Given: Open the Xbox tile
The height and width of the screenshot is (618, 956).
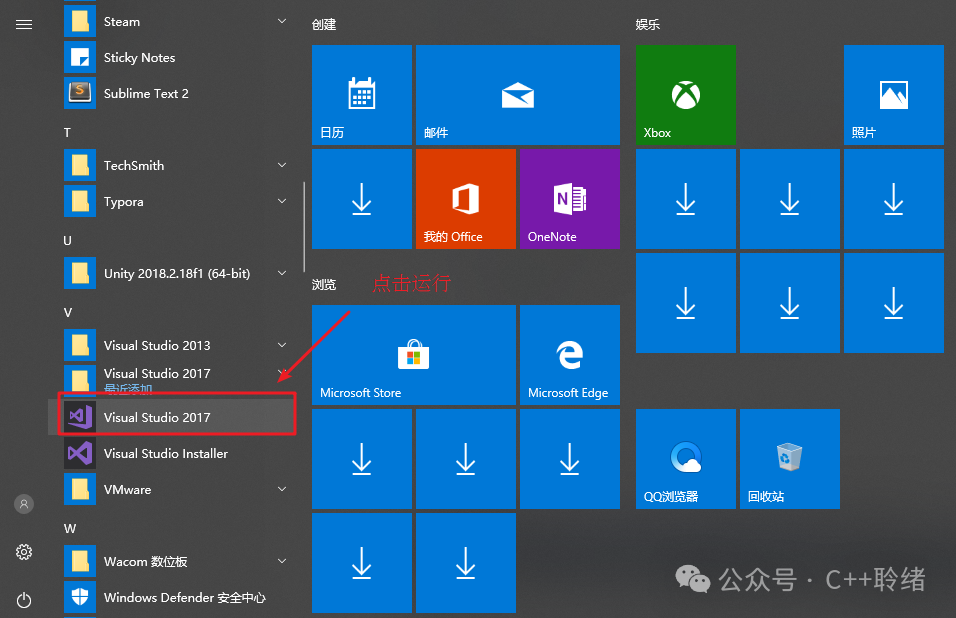Looking at the screenshot, I should pyautogui.click(x=686, y=95).
